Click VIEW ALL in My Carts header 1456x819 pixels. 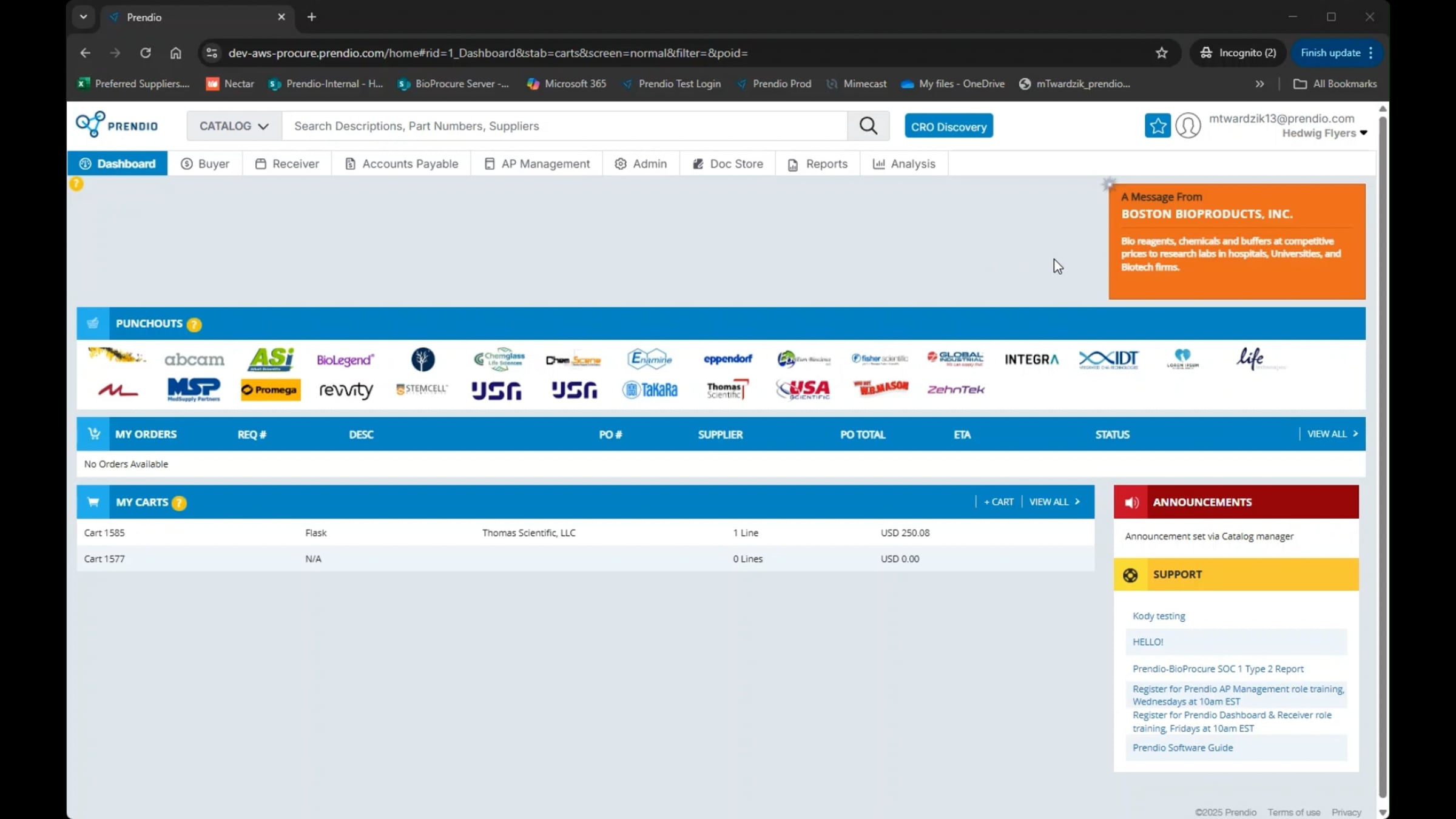1054,502
